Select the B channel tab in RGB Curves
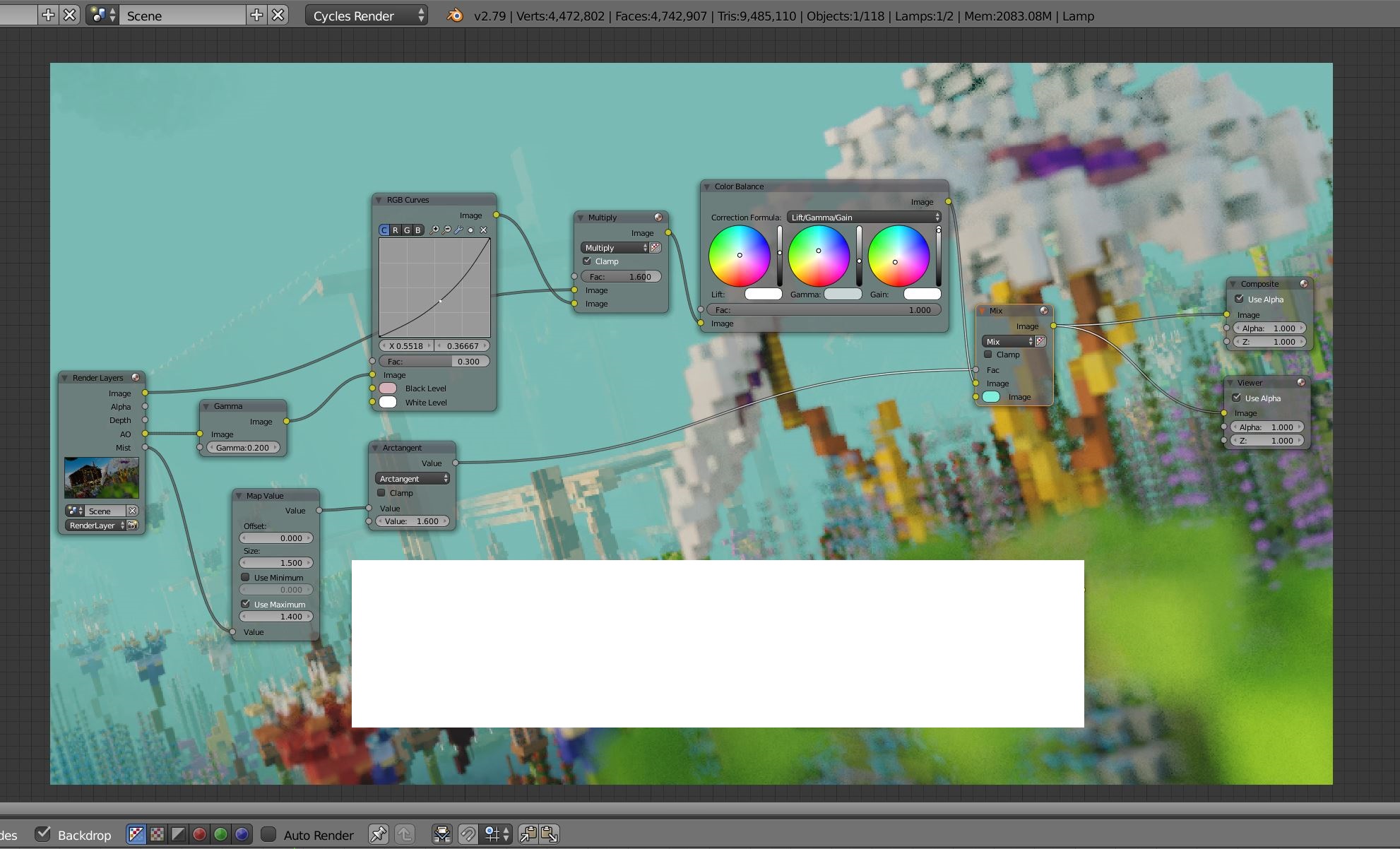1400x849 pixels. 417,230
